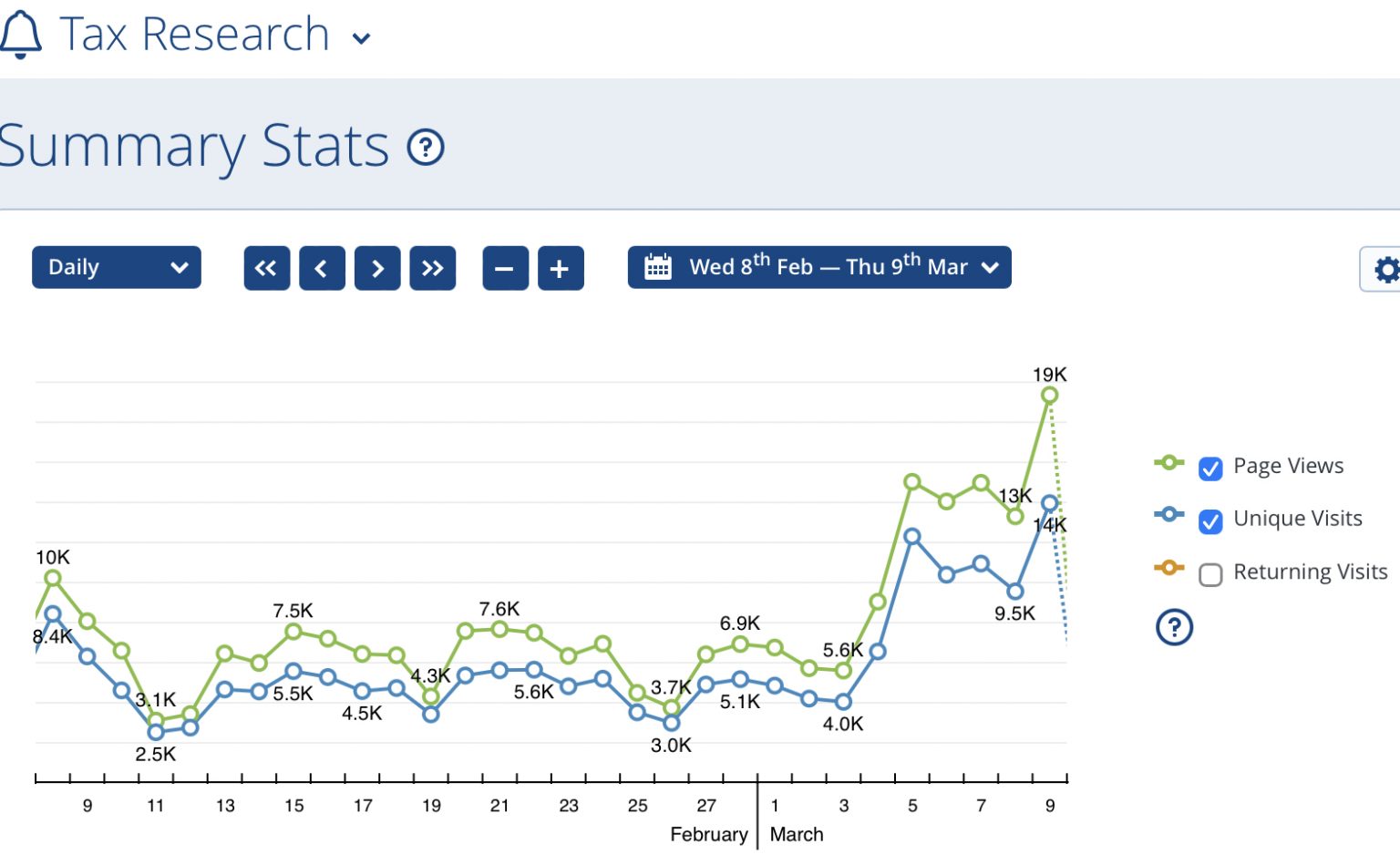Image resolution: width=1400 pixels, height=865 pixels.
Task: Zoom in using the plus button
Action: coord(561,269)
